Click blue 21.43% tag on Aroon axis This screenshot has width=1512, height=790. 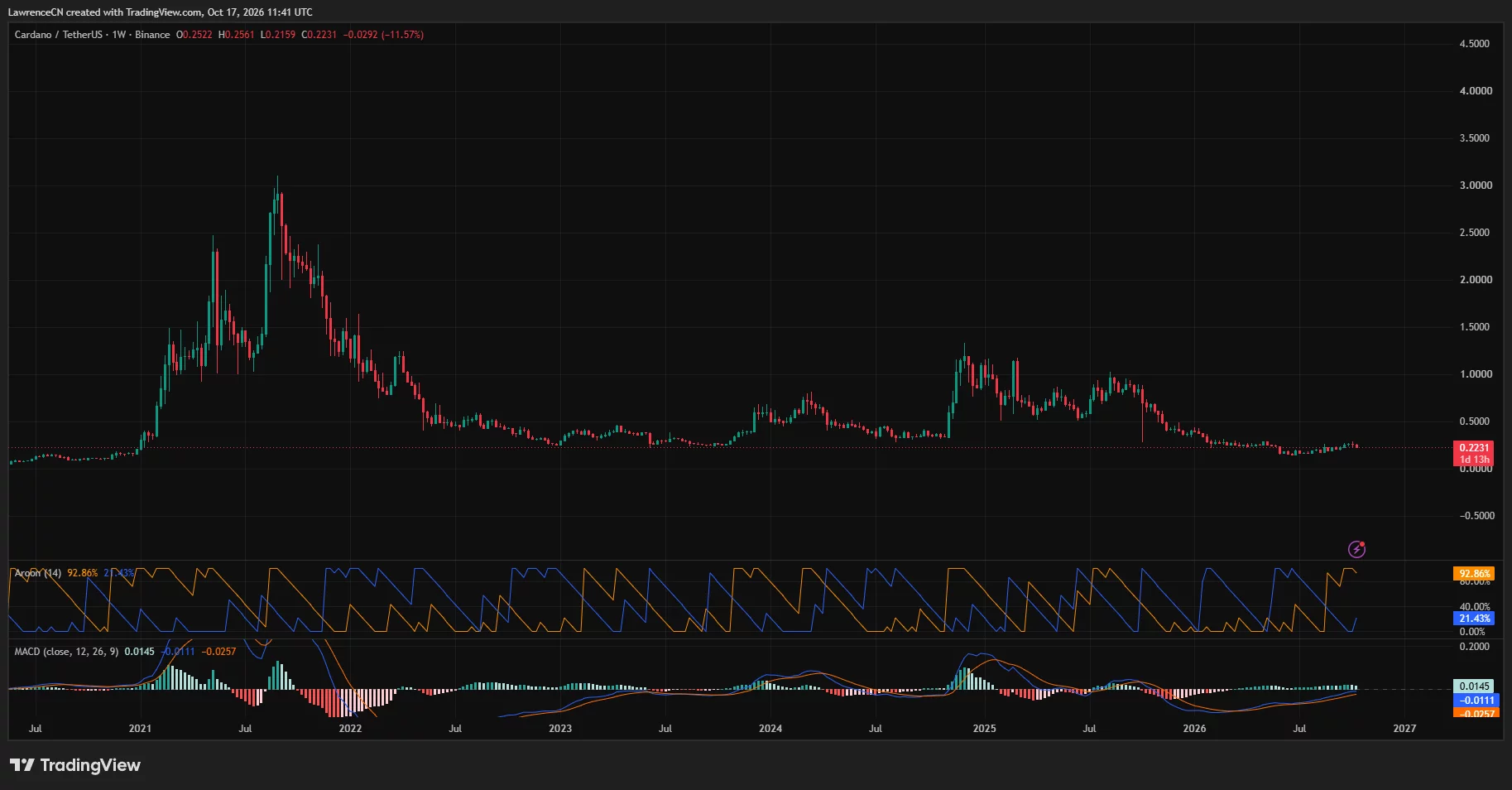click(1474, 619)
